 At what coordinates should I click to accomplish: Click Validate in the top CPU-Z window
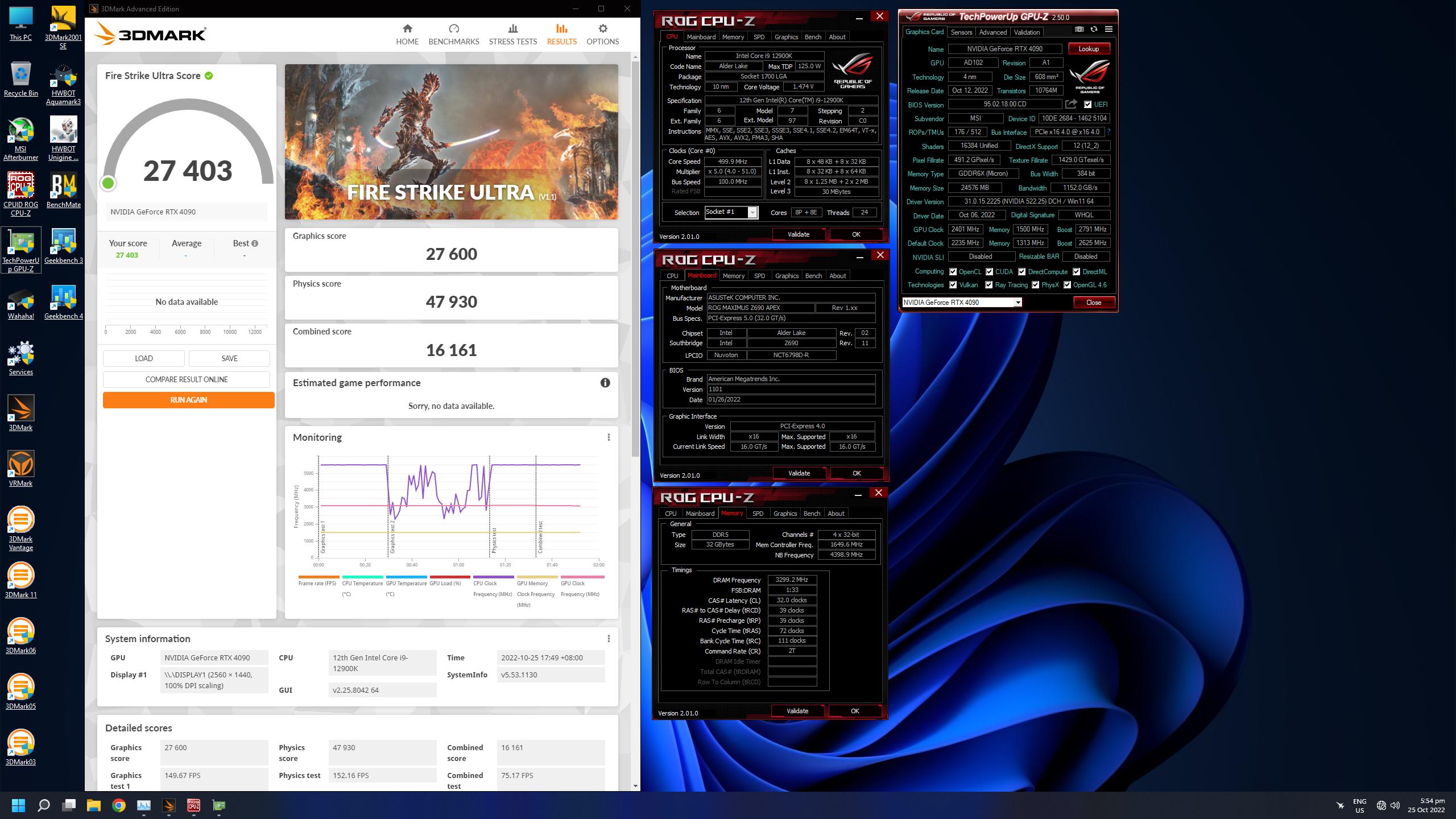click(799, 234)
